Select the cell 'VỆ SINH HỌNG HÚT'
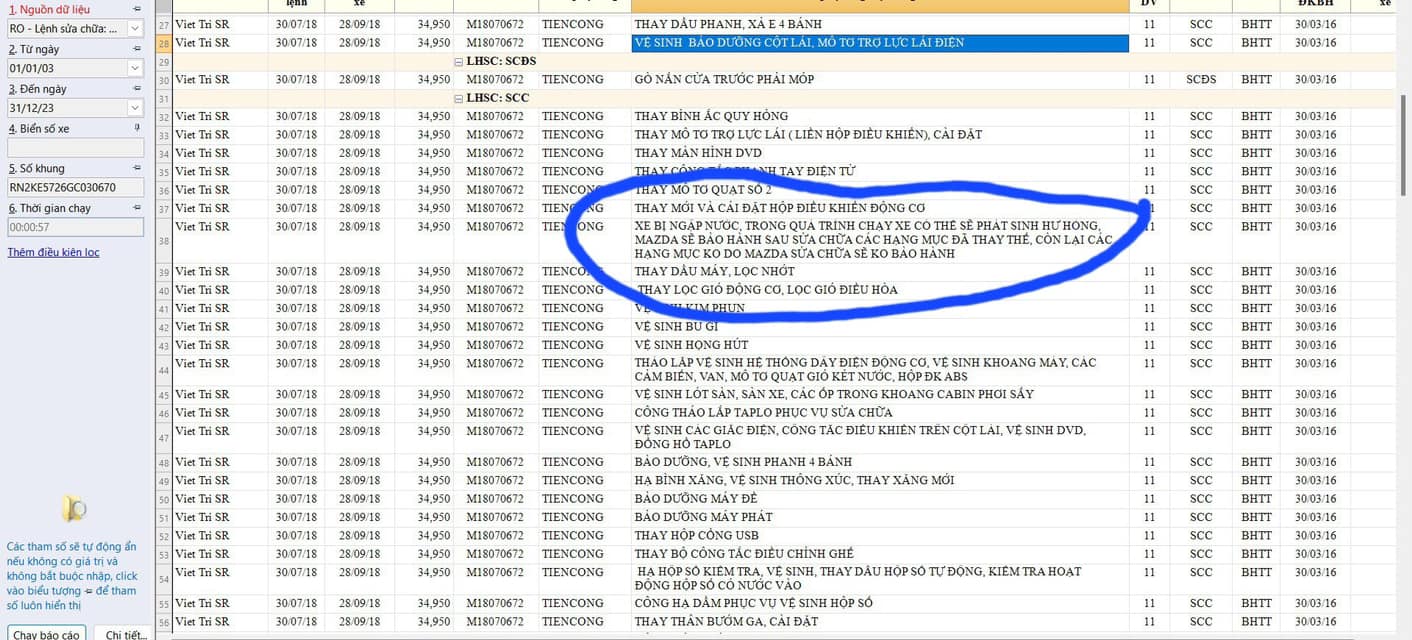Image resolution: width=1412 pixels, height=640 pixels. (x=880, y=345)
